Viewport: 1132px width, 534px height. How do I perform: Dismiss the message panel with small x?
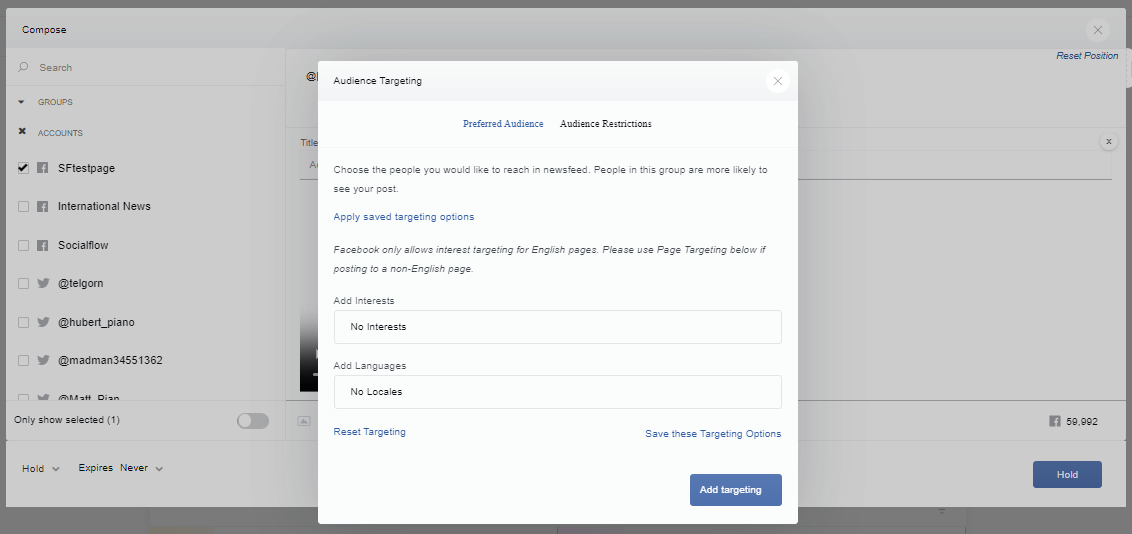[1109, 141]
